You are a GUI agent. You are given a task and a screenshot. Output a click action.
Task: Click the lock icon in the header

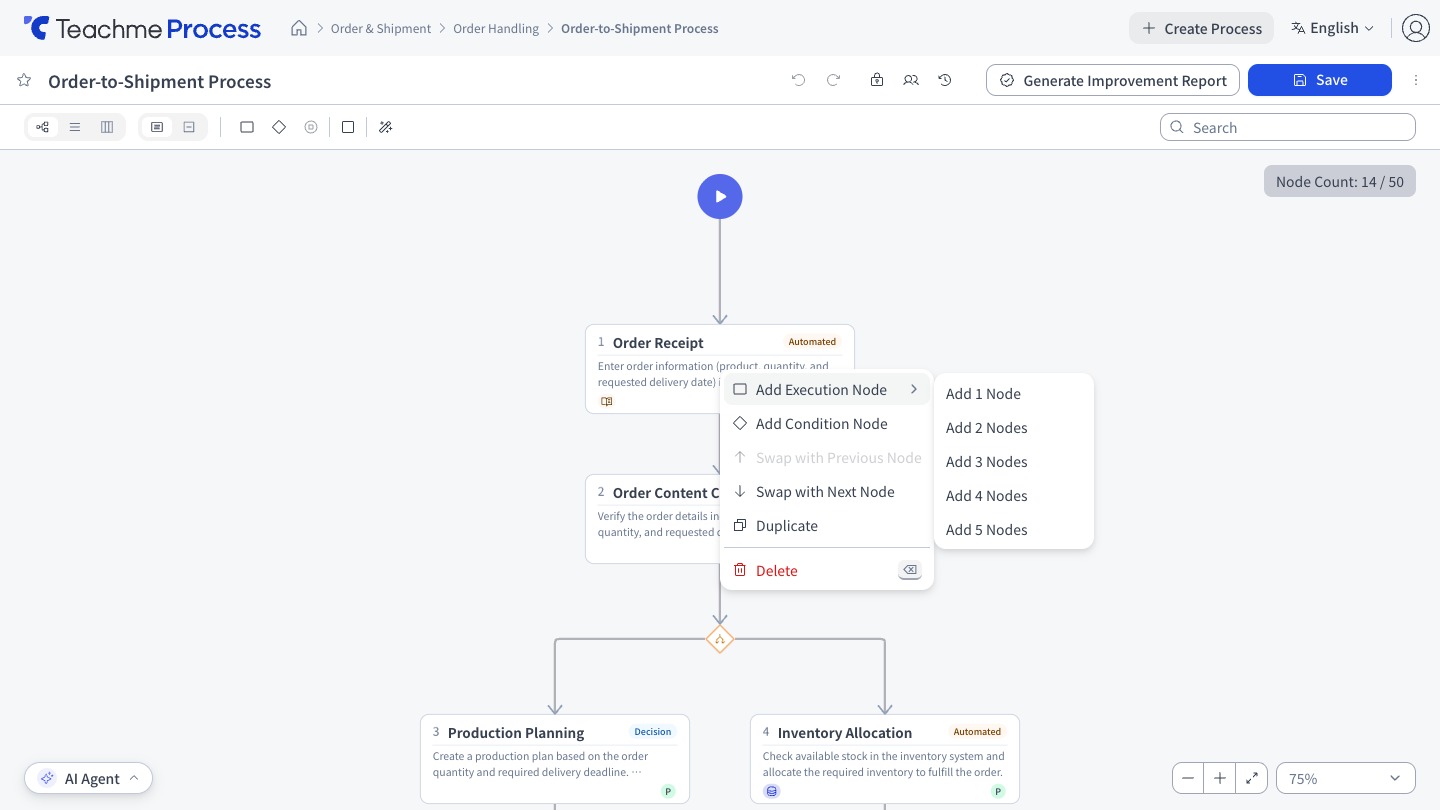(877, 80)
